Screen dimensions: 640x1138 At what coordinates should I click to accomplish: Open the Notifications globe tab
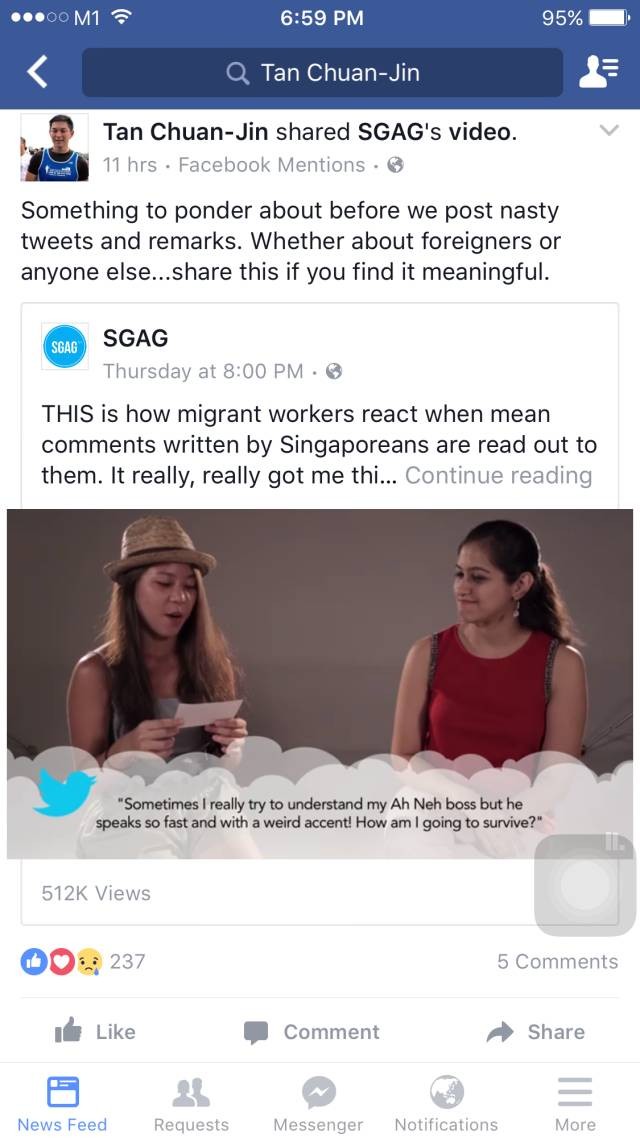click(446, 1102)
